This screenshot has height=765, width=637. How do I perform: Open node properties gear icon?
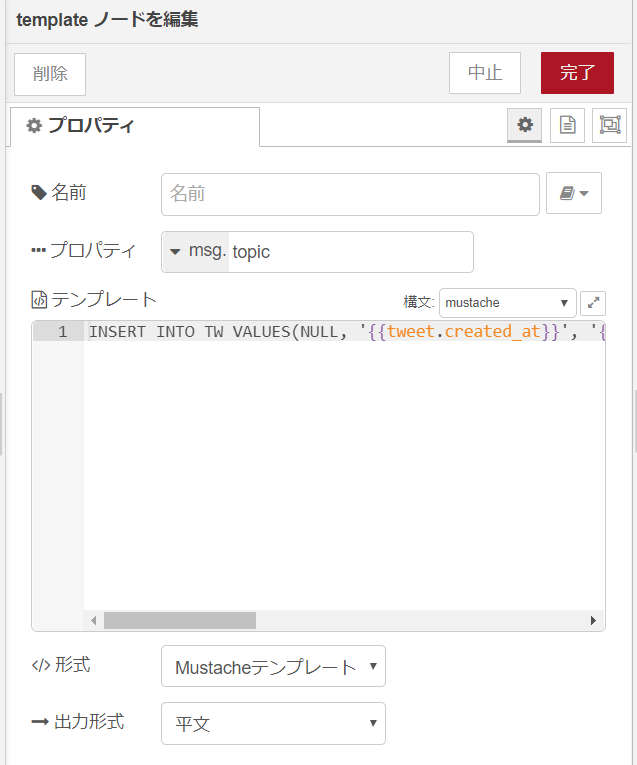(x=525, y=125)
